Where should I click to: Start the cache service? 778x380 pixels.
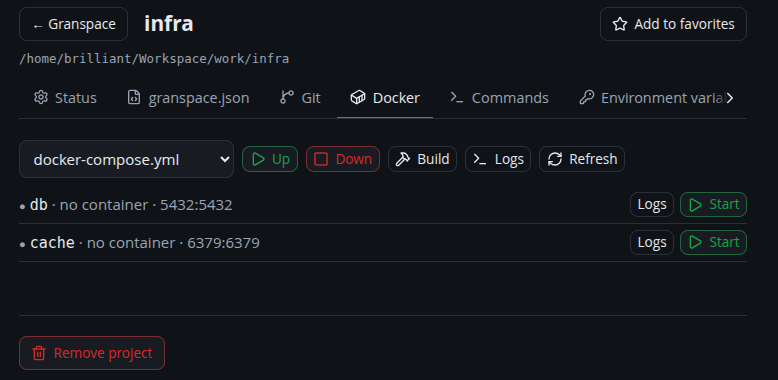[713, 243]
